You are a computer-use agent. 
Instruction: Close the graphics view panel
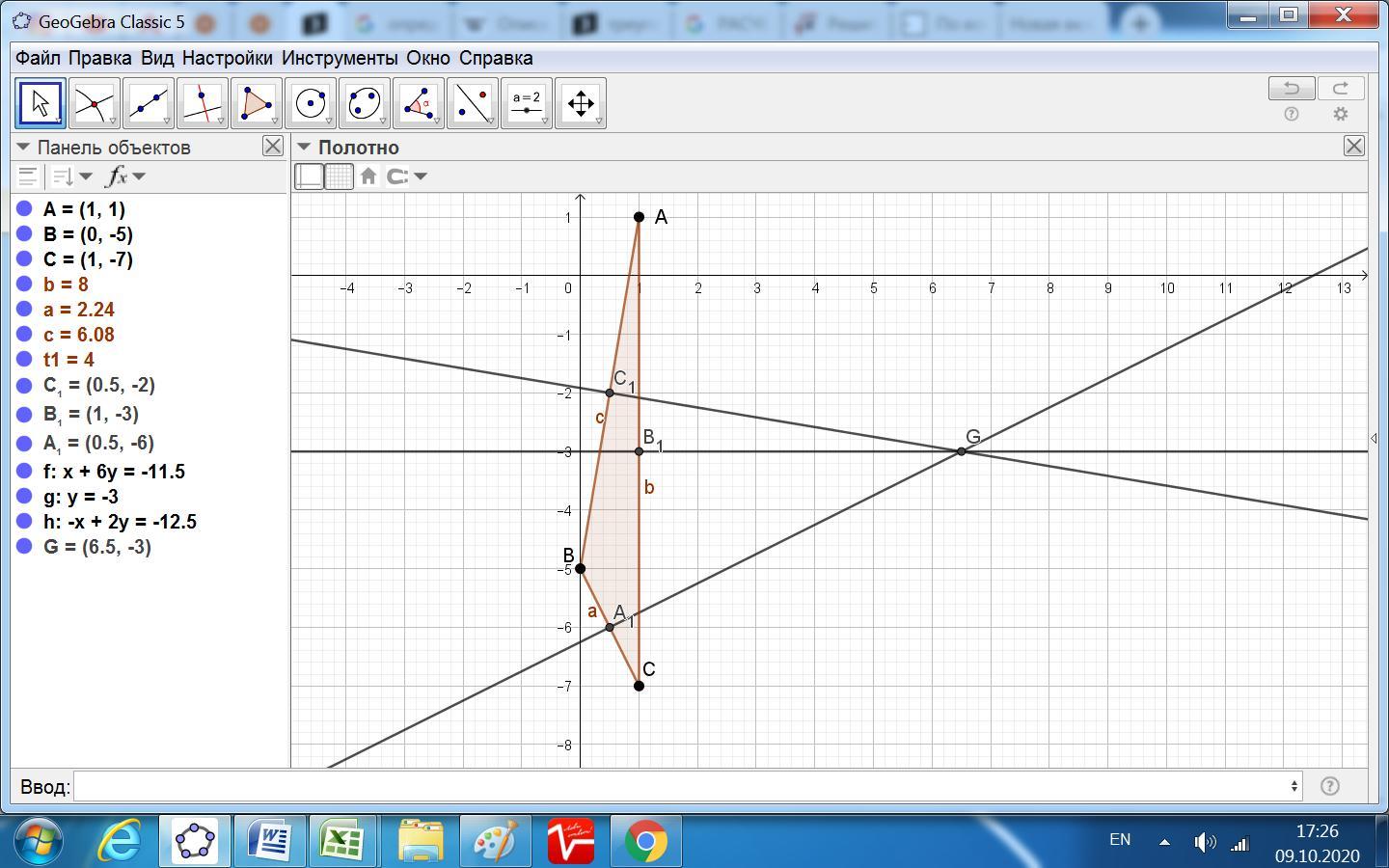(x=1354, y=146)
